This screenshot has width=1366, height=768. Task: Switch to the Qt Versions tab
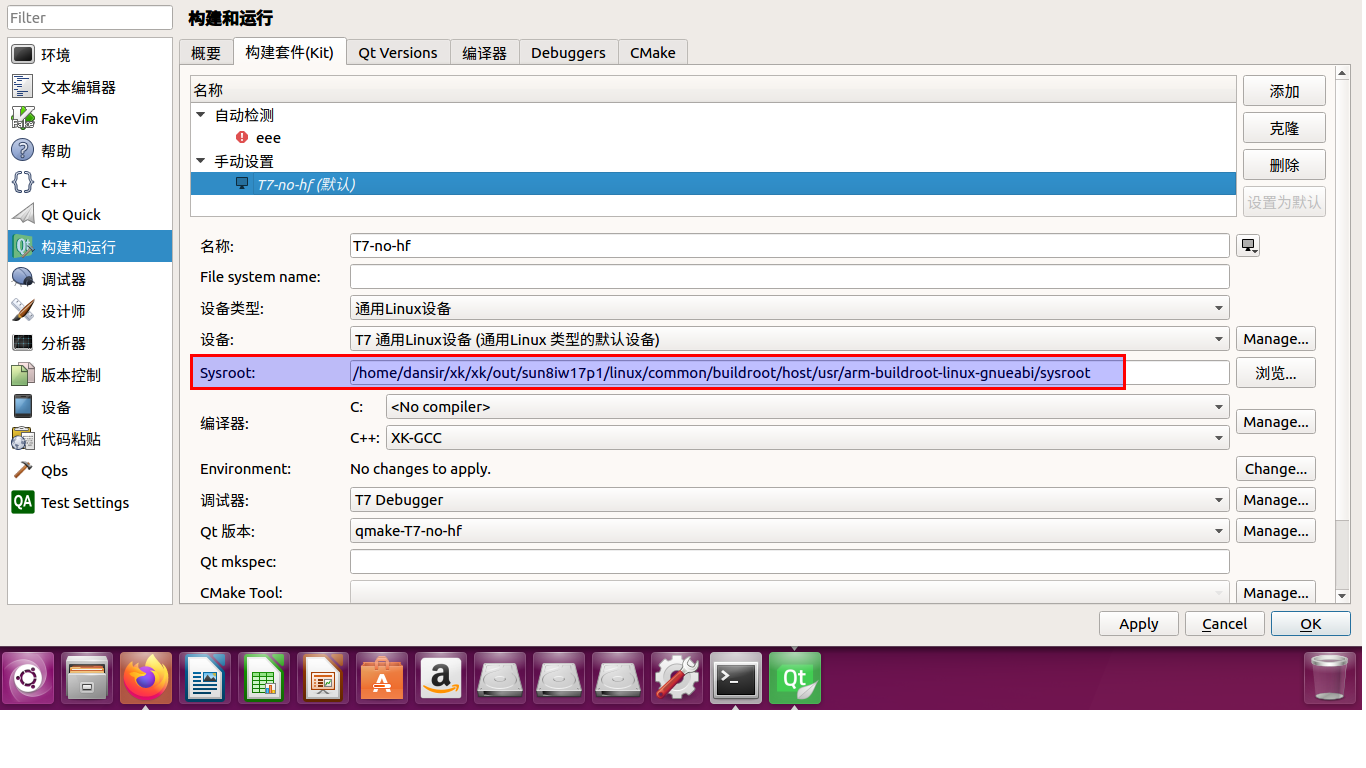coord(397,52)
